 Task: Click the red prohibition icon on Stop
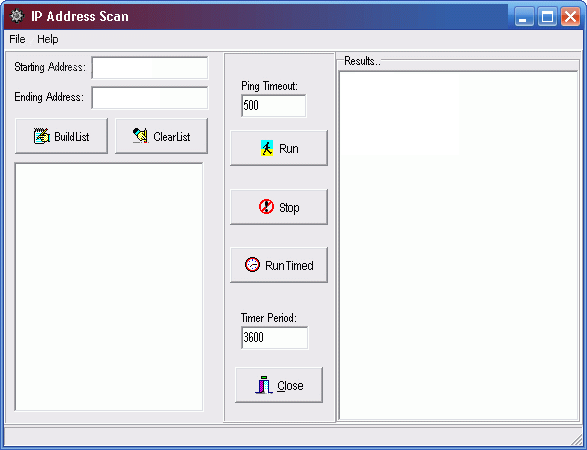266,207
